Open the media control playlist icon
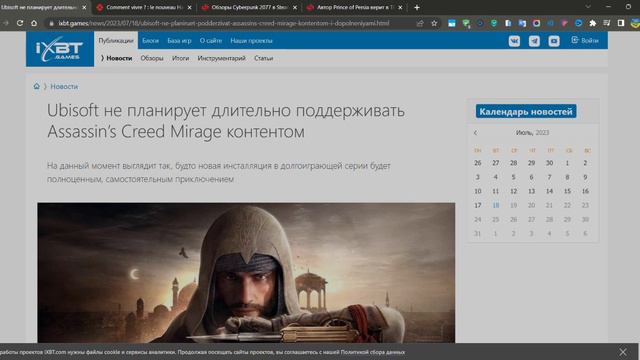This screenshot has height=360, width=640. click(x=607, y=23)
